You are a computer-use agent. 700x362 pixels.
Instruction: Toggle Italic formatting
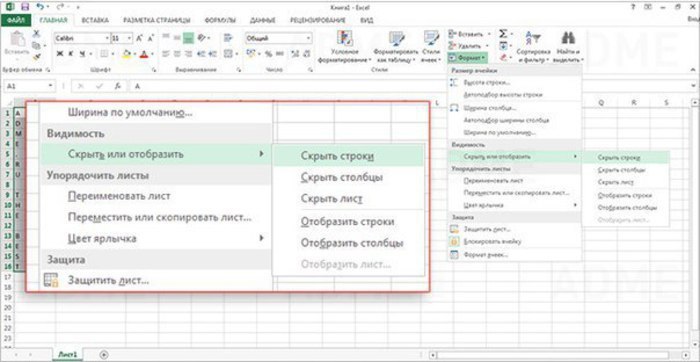71,54
